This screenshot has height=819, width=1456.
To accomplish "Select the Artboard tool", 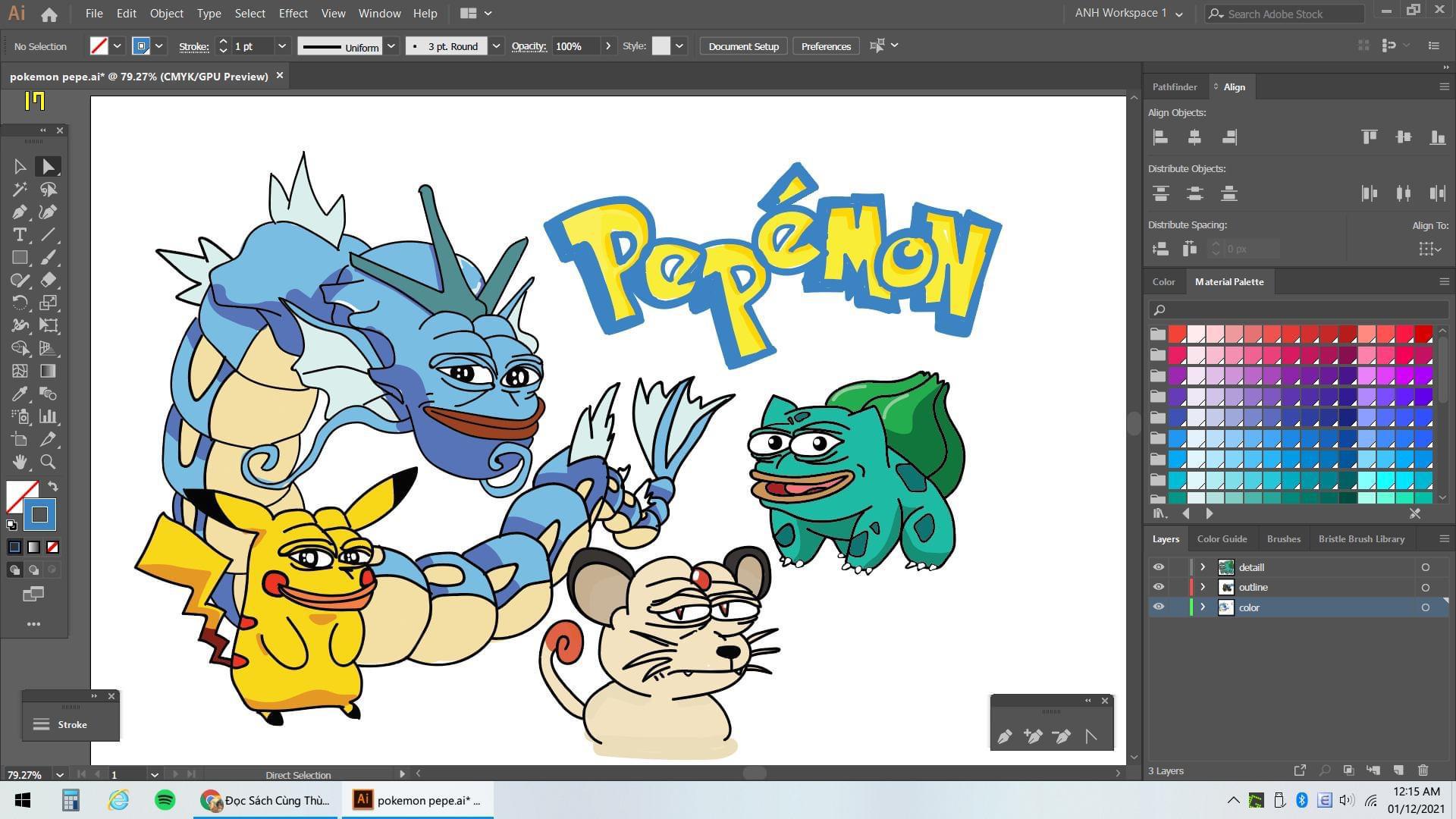I will click(x=20, y=439).
